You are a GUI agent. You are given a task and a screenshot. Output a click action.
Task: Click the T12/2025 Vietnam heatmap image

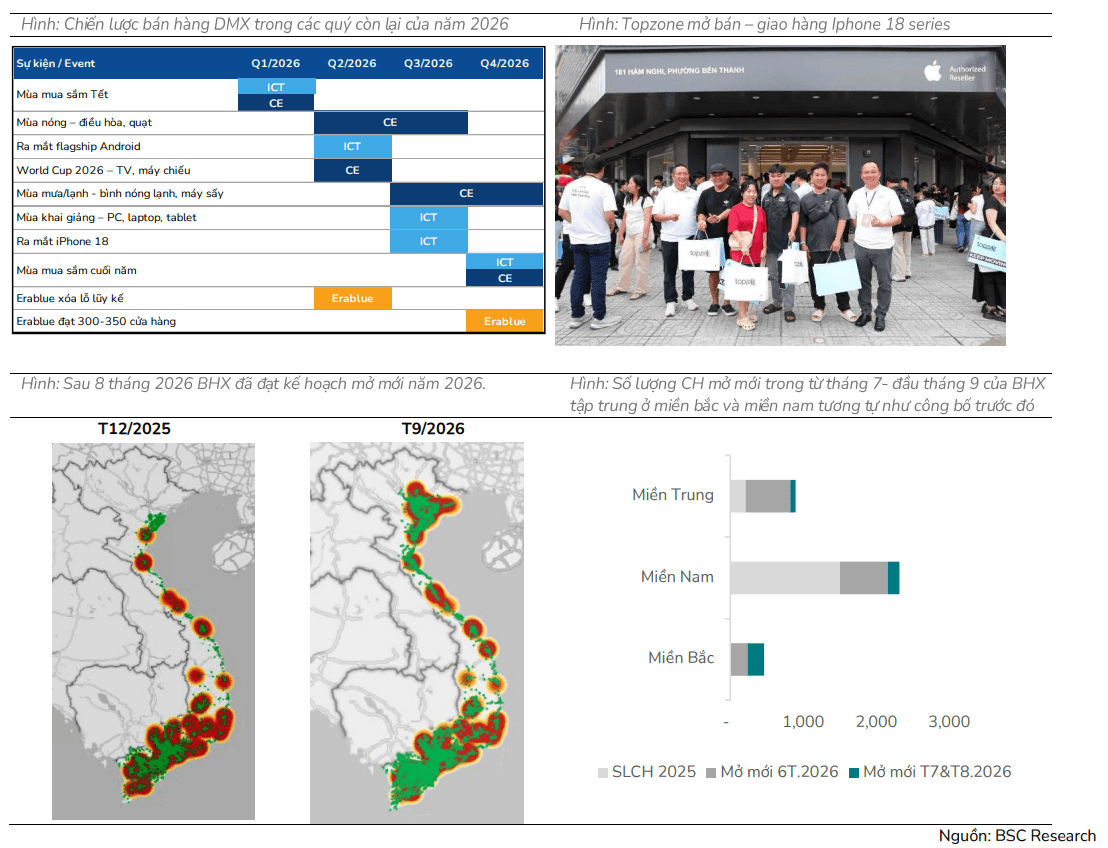[153, 632]
